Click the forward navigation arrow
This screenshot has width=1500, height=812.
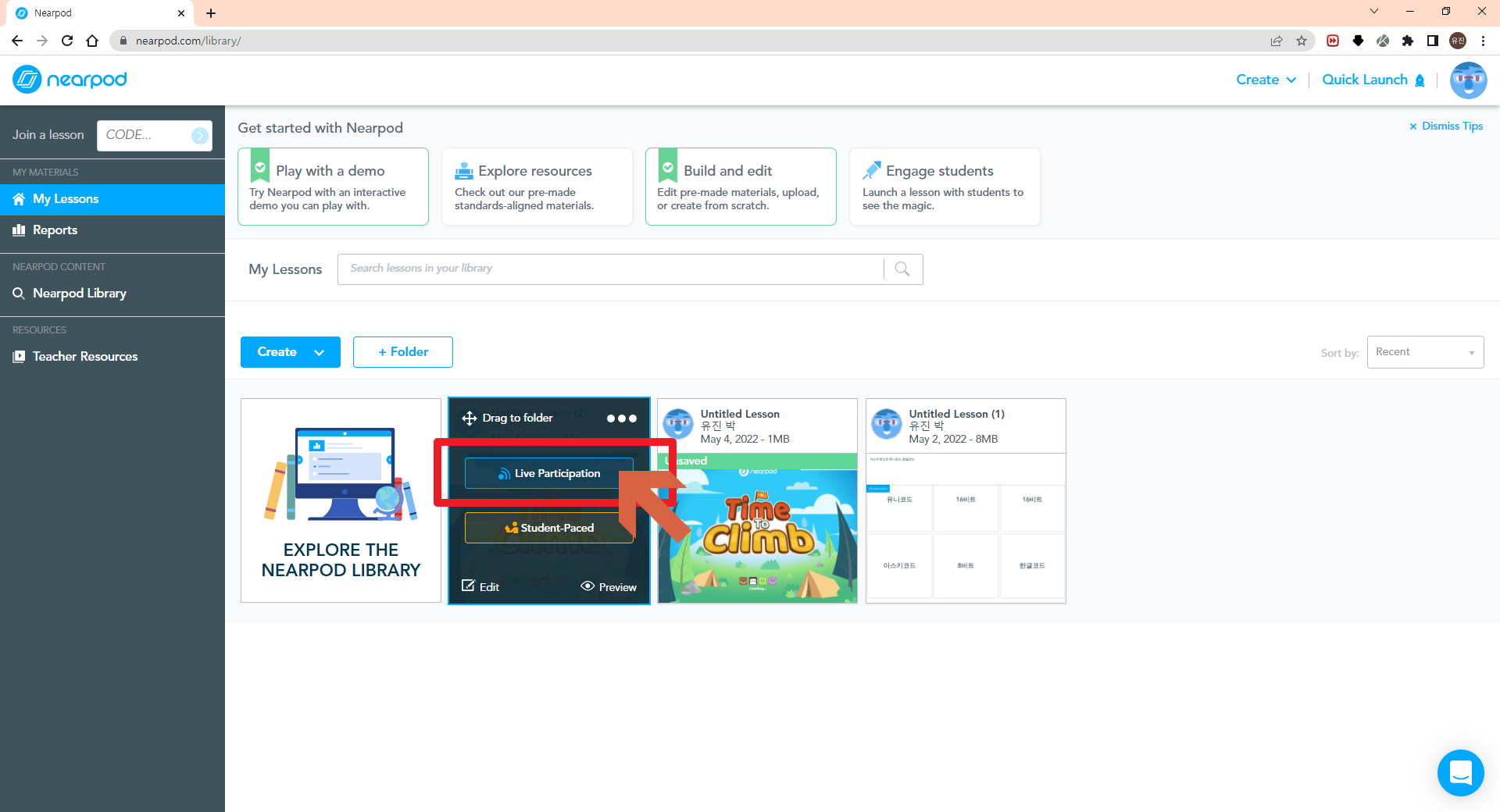tap(42, 41)
